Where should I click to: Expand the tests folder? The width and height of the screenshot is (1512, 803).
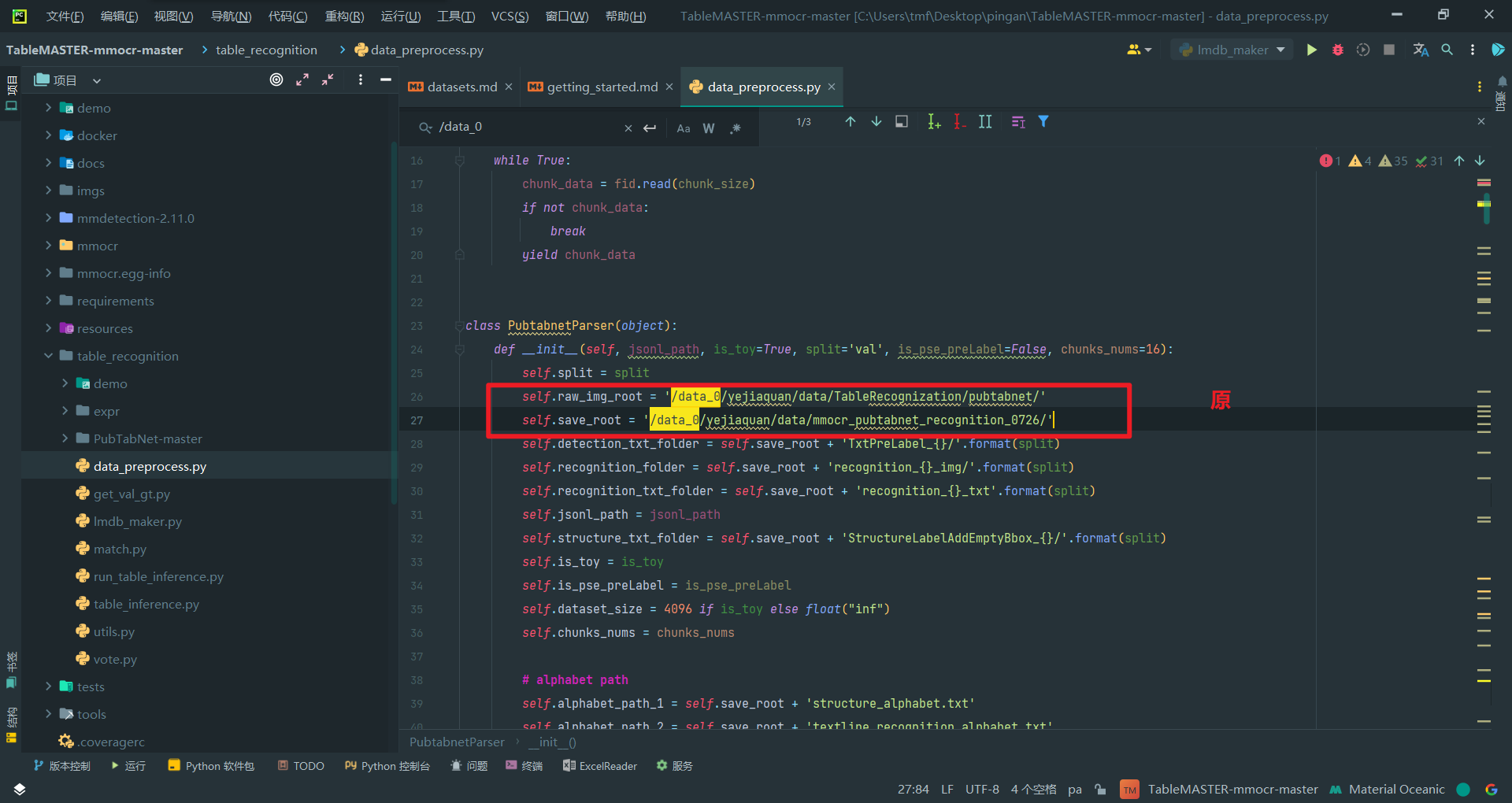[48, 686]
